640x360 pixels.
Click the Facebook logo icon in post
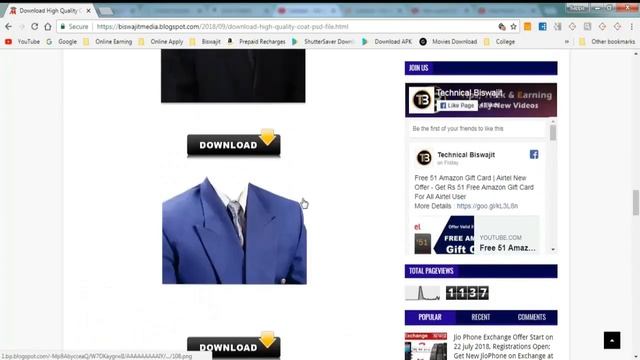coord(534,154)
